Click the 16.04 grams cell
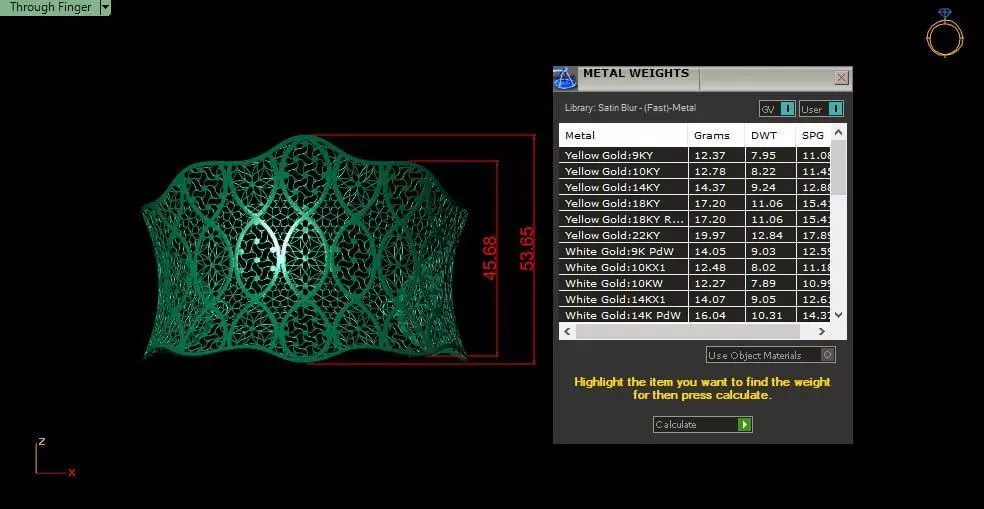Screen dimensions: 984x509 [717, 315]
